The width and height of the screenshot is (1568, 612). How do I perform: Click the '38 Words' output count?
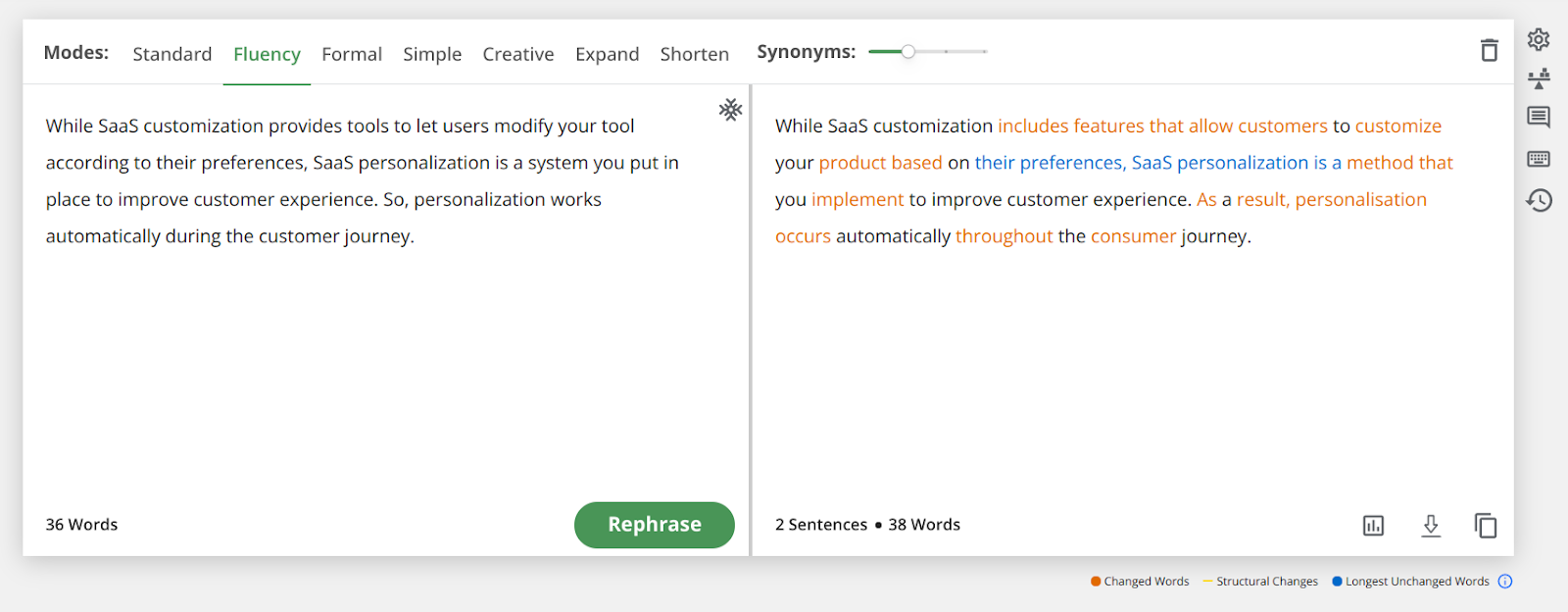pyautogui.click(x=924, y=525)
